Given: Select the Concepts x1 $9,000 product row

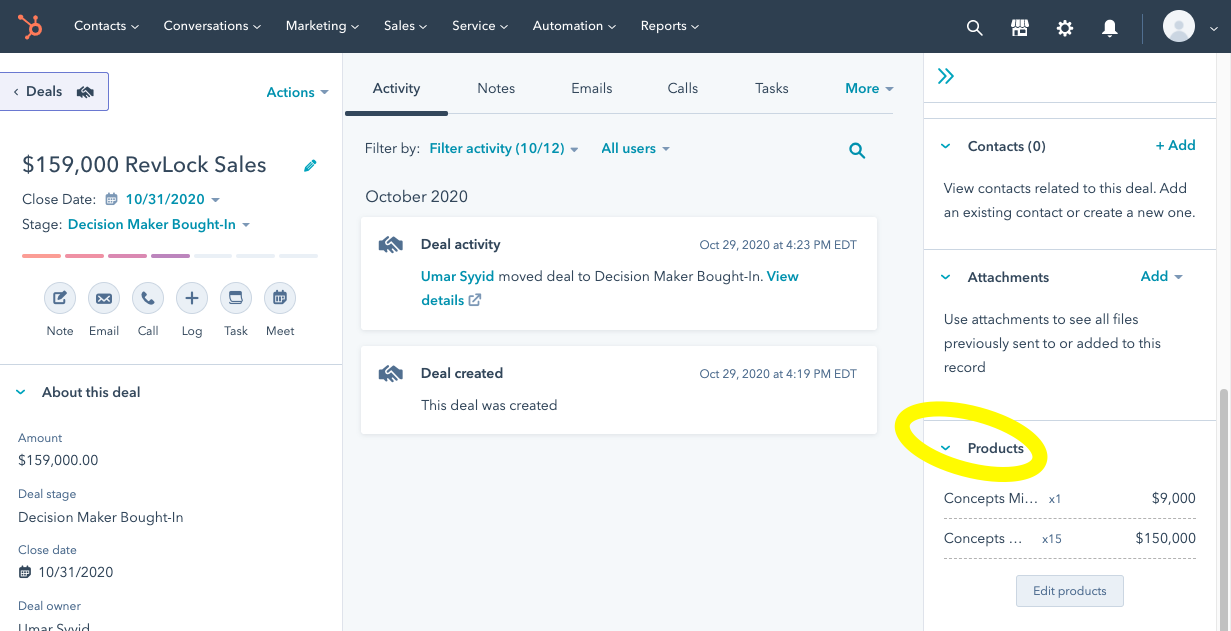Looking at the screenshot, I should [x=1070, y=498].
